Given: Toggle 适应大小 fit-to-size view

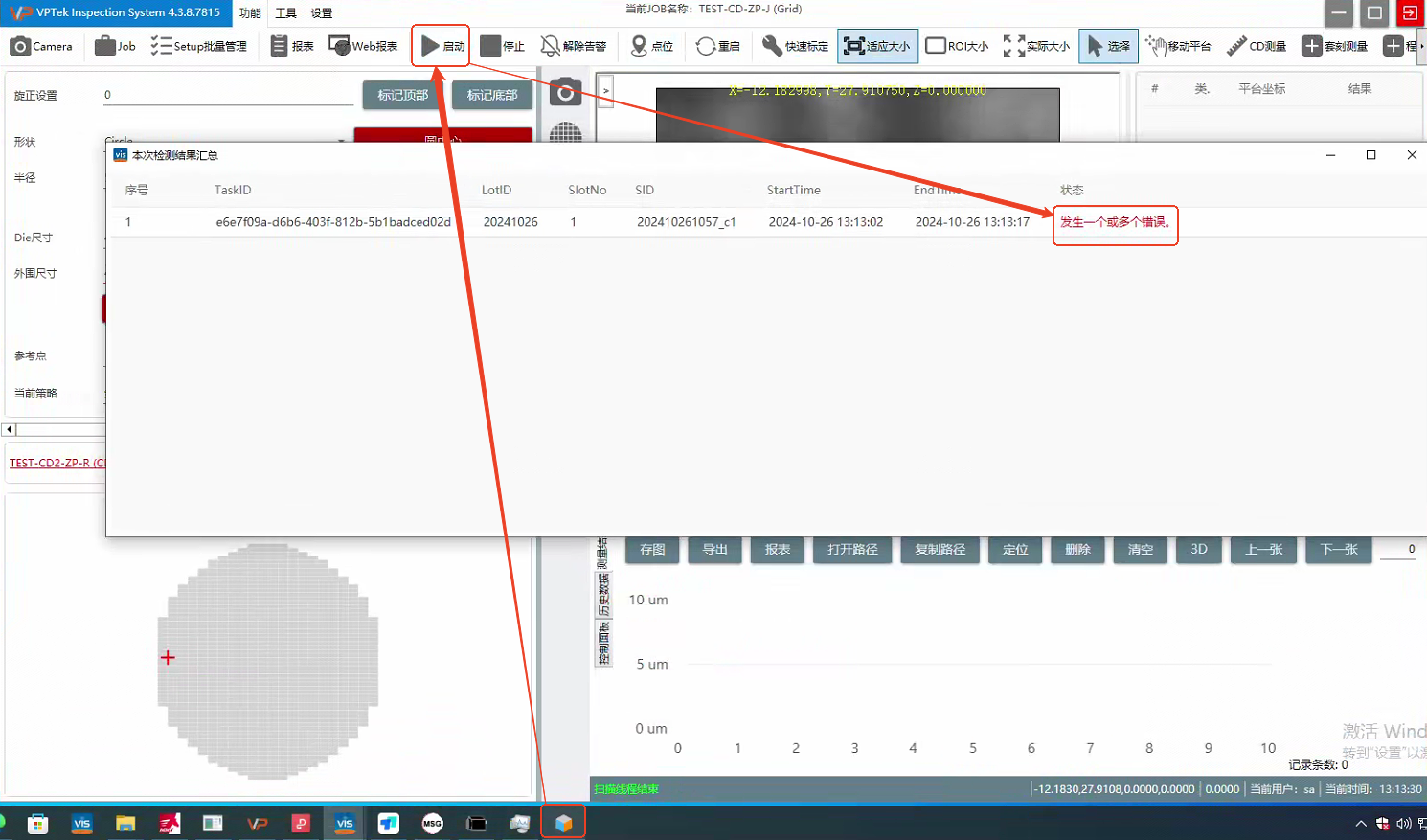Looking at the screenshot, I should 877,46.
